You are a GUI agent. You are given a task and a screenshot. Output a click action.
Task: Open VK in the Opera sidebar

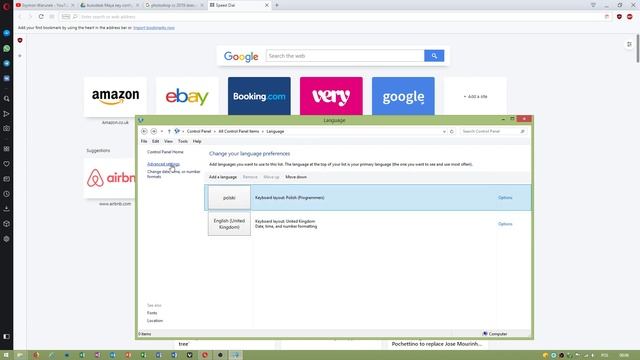click(7, 78)
